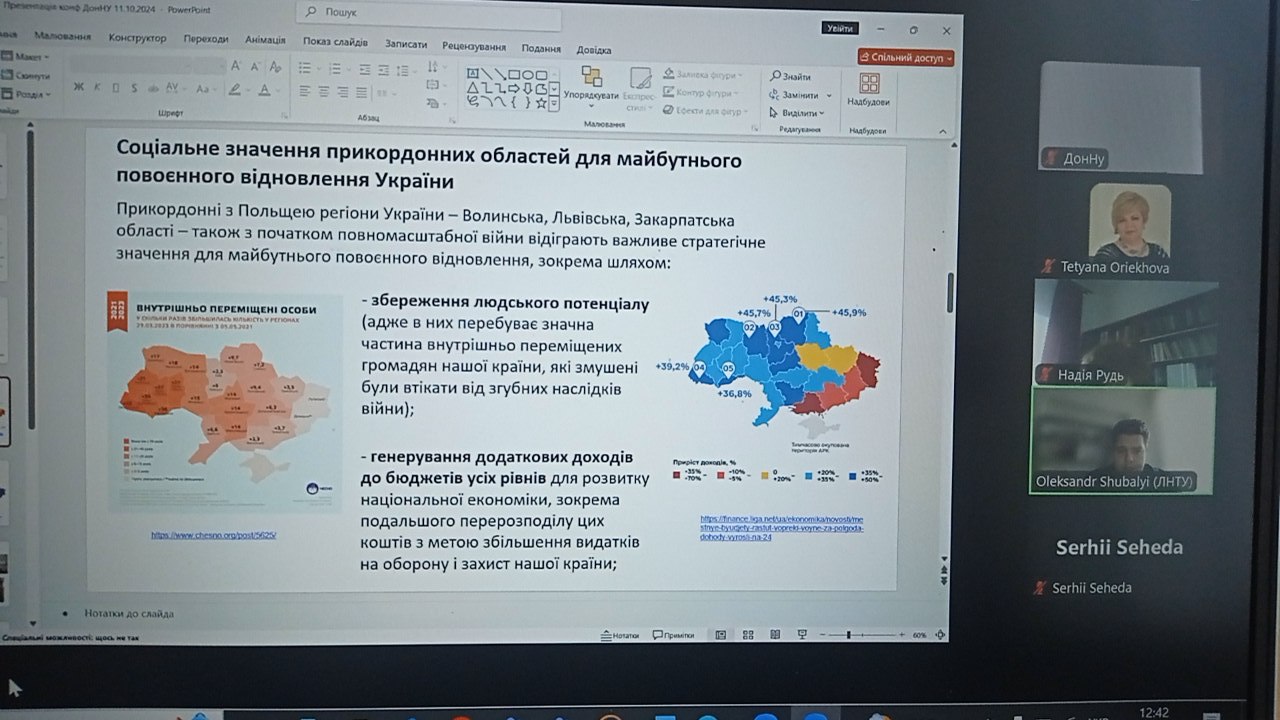Decrease list indent level
Screen dimensions: 1280x720
365,68
